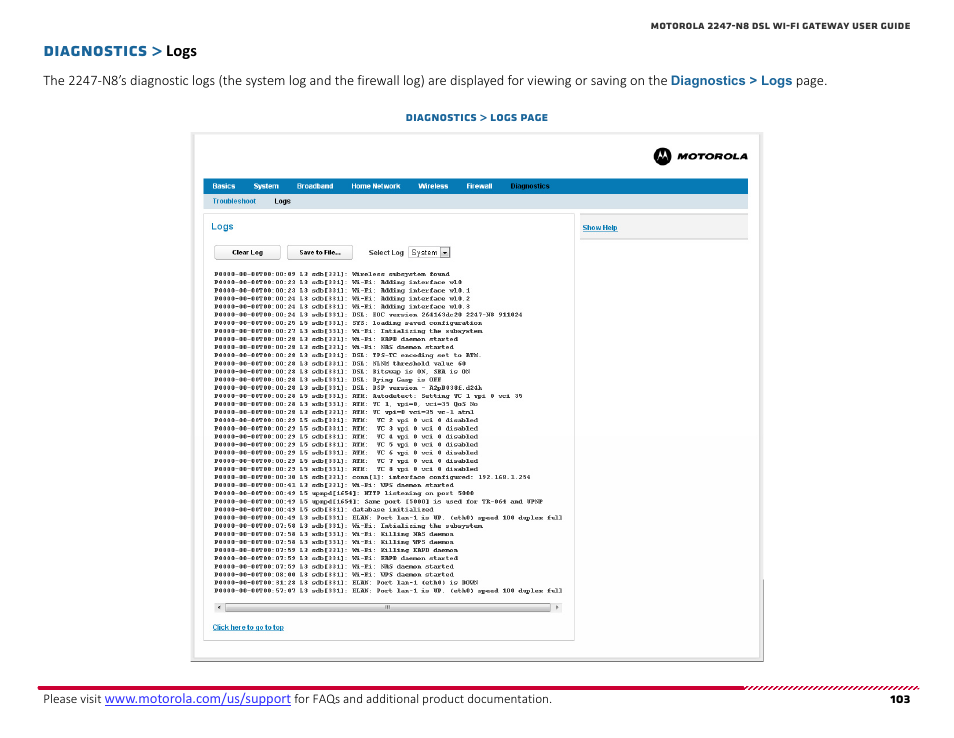This screenshot has height=738, width=954.
Task: Click the "Killing KAPD daemon" log line
Action: (x=336, y=550)
